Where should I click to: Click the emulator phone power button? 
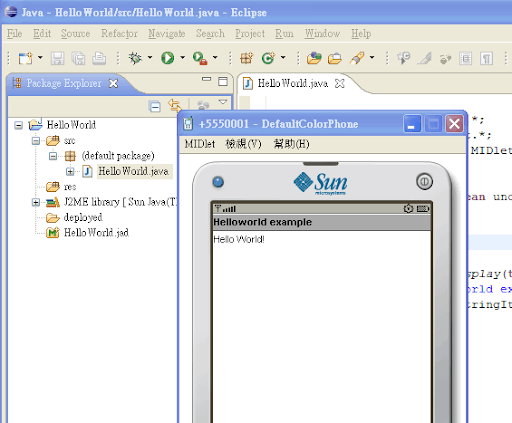[x=424, y=182]
